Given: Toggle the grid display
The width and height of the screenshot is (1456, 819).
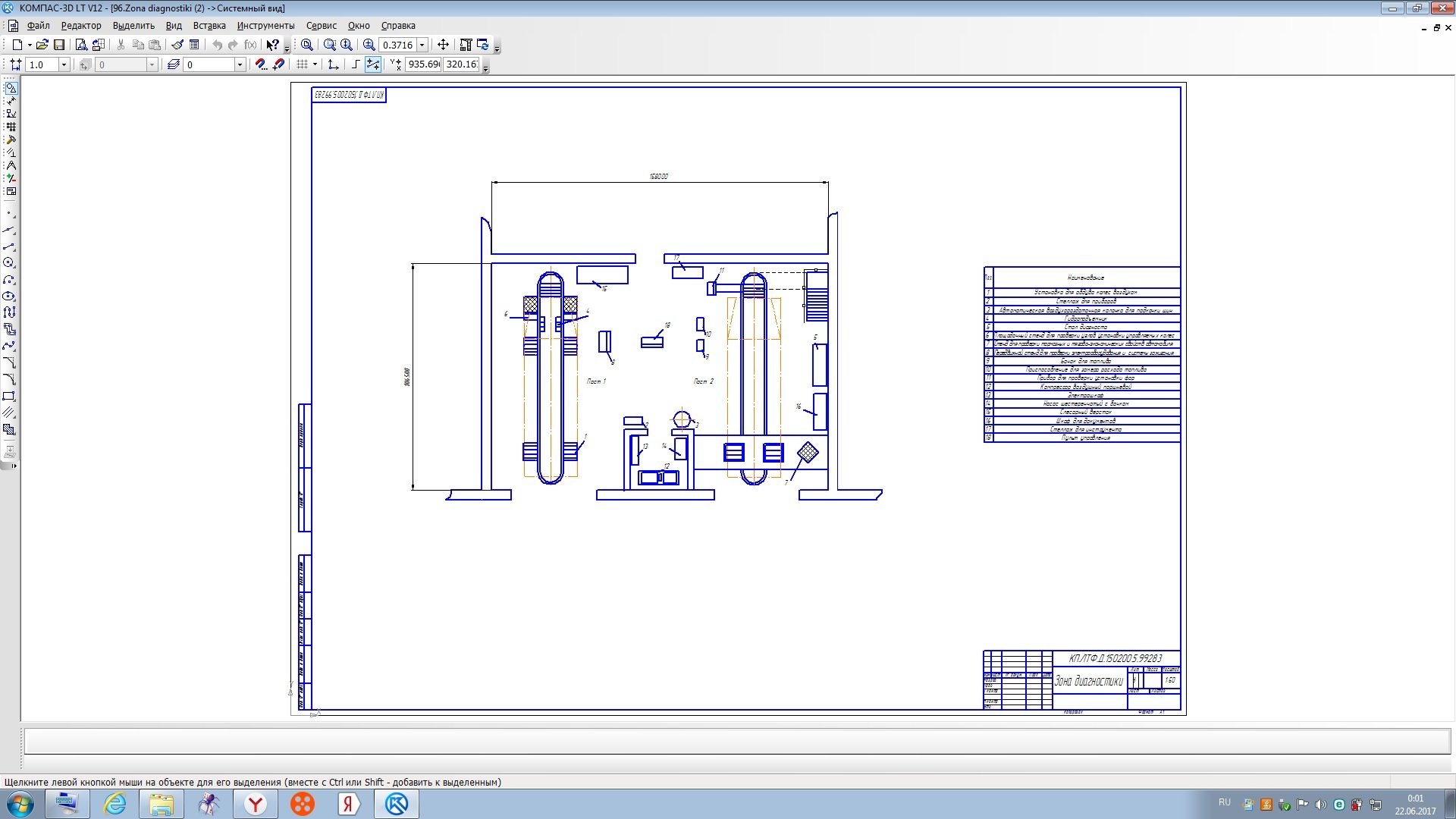Looking at the screenshot, I should coord(302,64).
